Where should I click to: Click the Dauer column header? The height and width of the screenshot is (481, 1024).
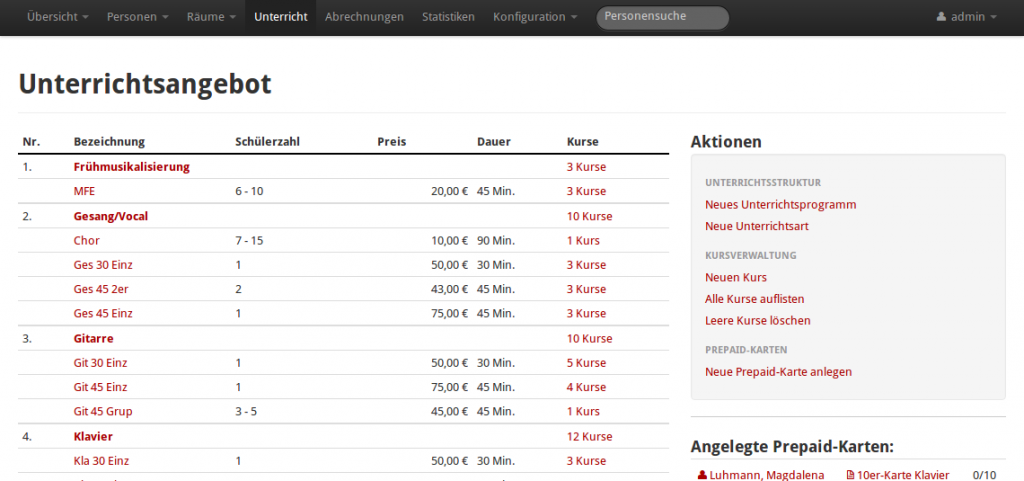494,142
